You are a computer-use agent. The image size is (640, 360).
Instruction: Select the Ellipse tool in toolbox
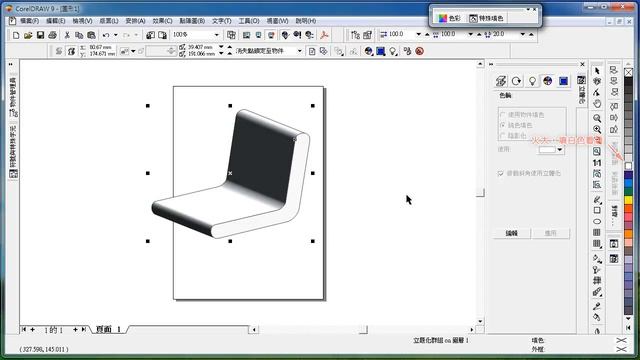[597, 222]
